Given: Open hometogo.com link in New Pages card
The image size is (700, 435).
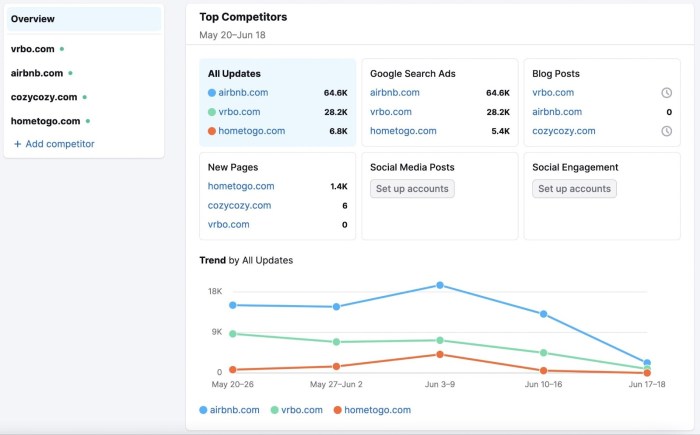Looking at the screenshot, I should [241, 186].
